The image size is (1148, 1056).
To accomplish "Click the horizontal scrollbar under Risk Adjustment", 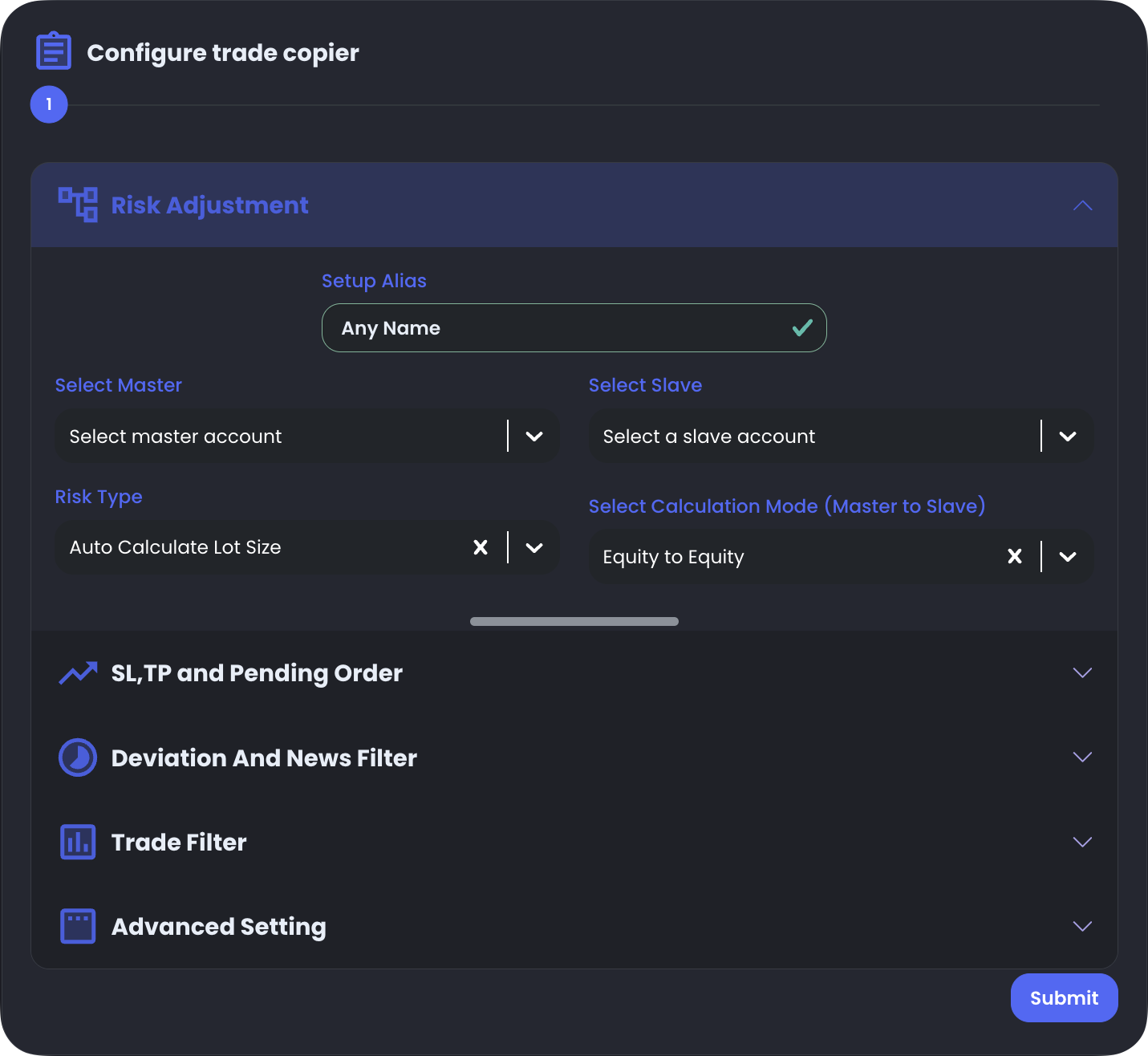I will (574, 622).
